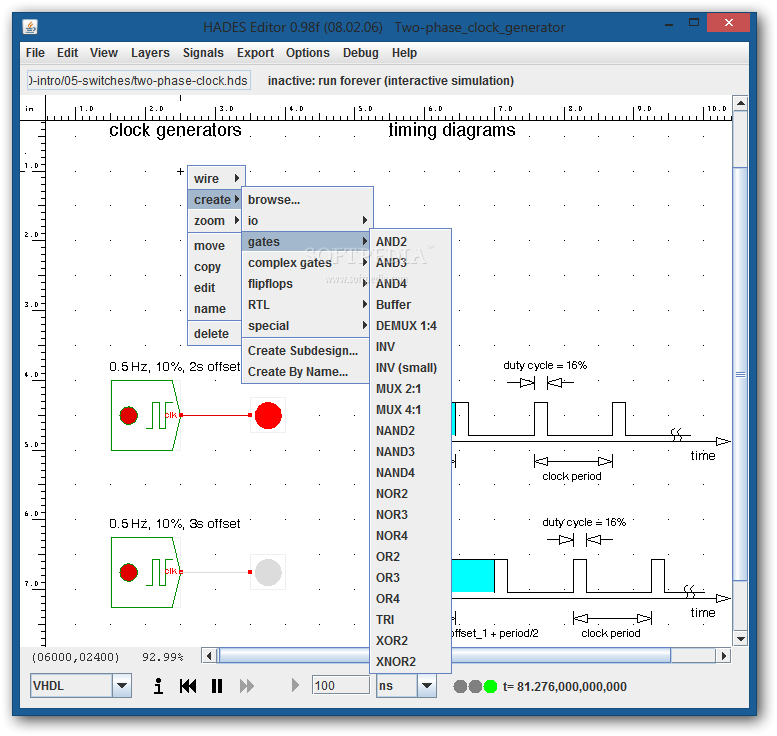
Task: Create an AND3 gate
Action: 410,263
